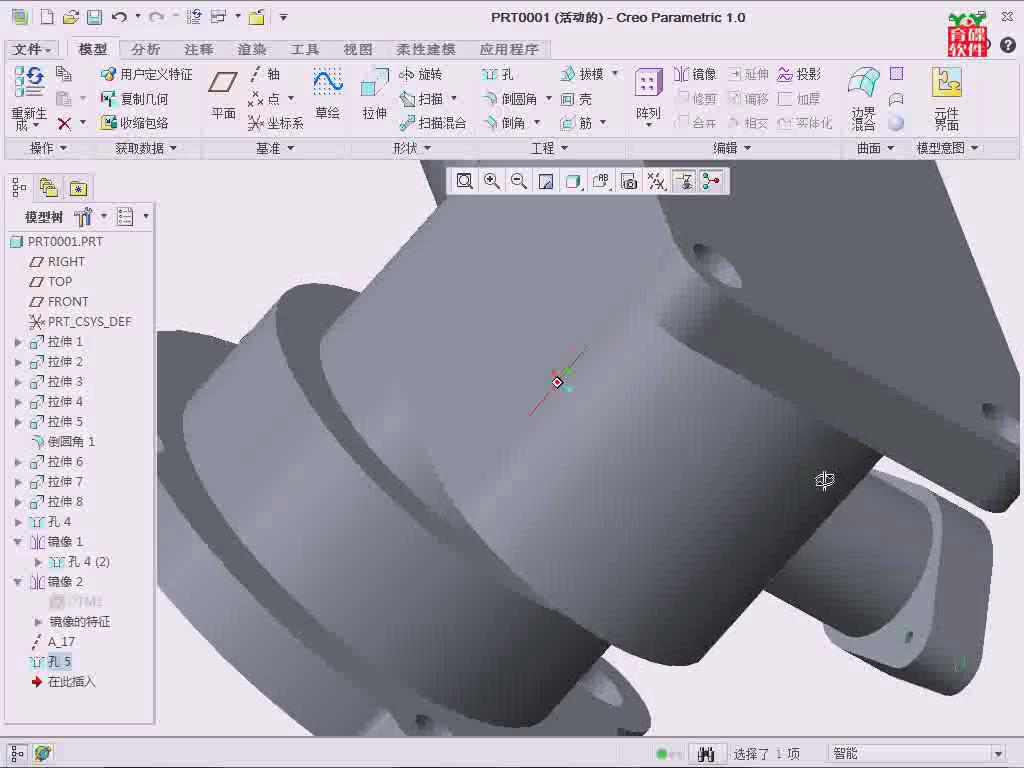Toggle datum display filters in graphics toolbar
1024x768 pixels.
click(656, 181)
